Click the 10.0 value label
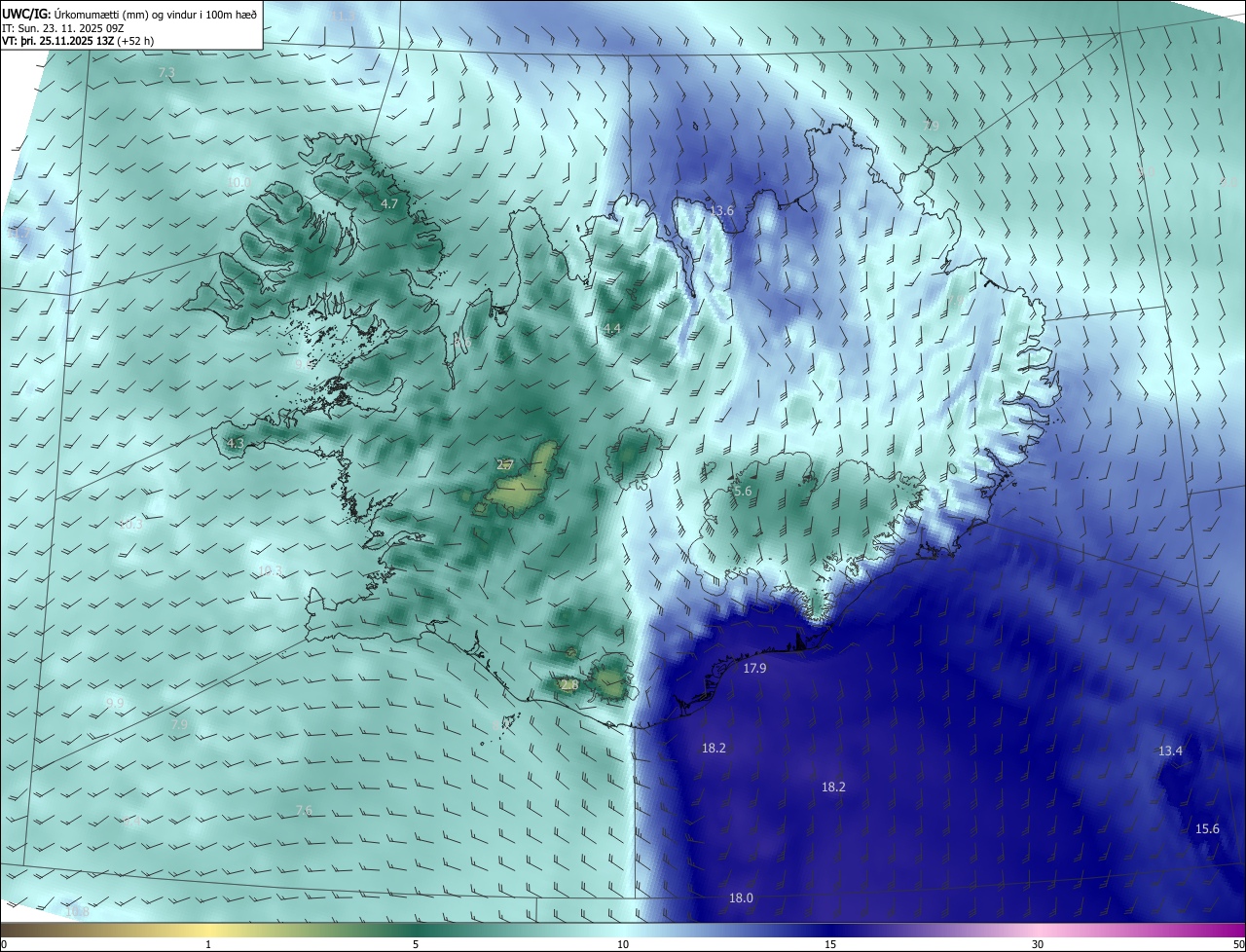 click(x=239, y=182)
